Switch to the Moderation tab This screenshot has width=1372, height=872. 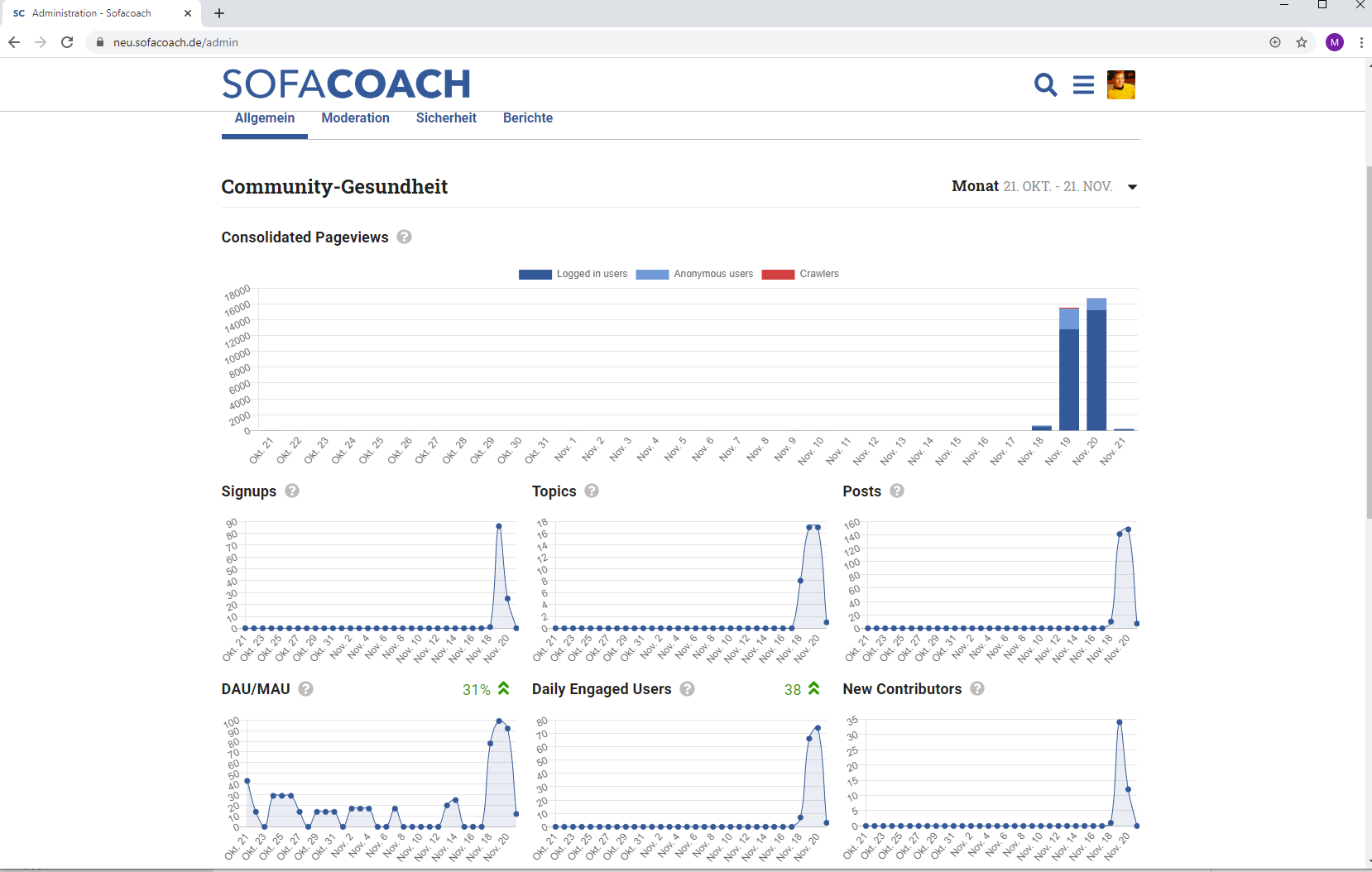click(355, 118)
